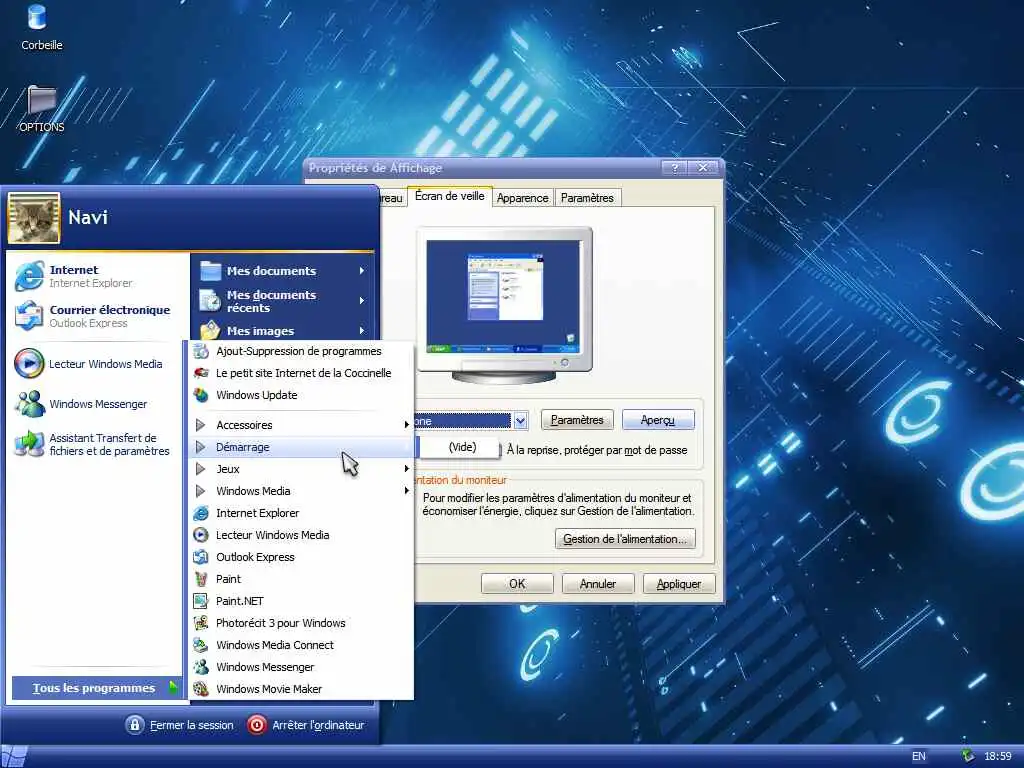Open Courrier électronique Outlook Express icon
1024x768 pixels.
[29, 315]
